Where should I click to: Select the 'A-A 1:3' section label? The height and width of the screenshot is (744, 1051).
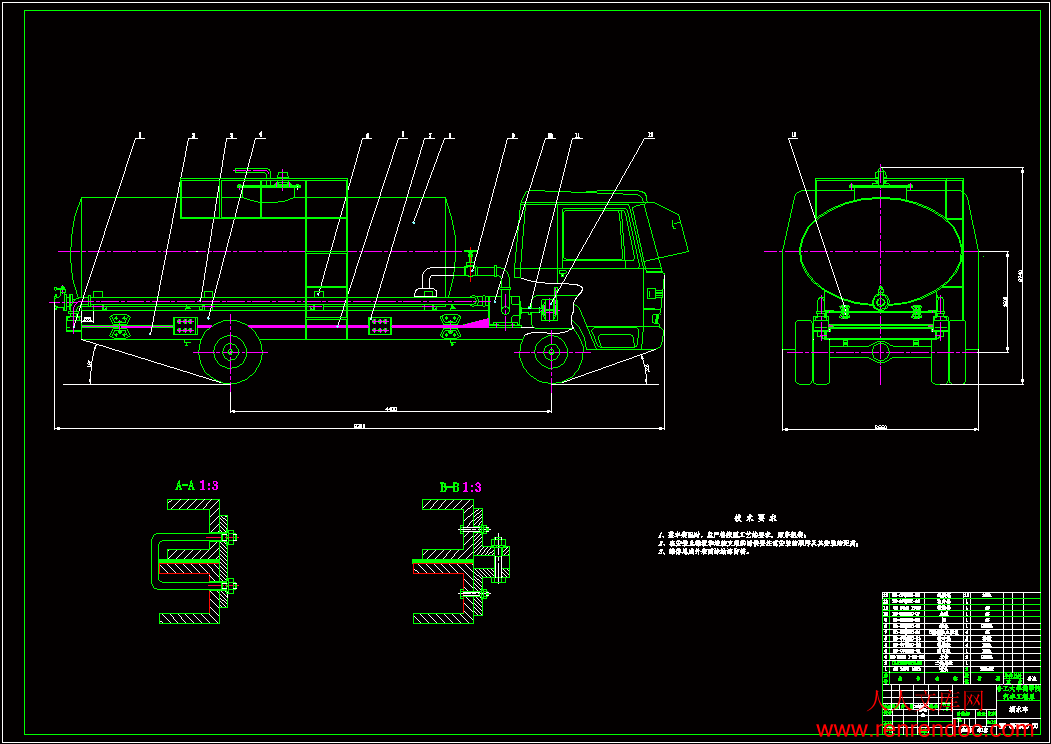pyautogui.click(x=196, y=486)
